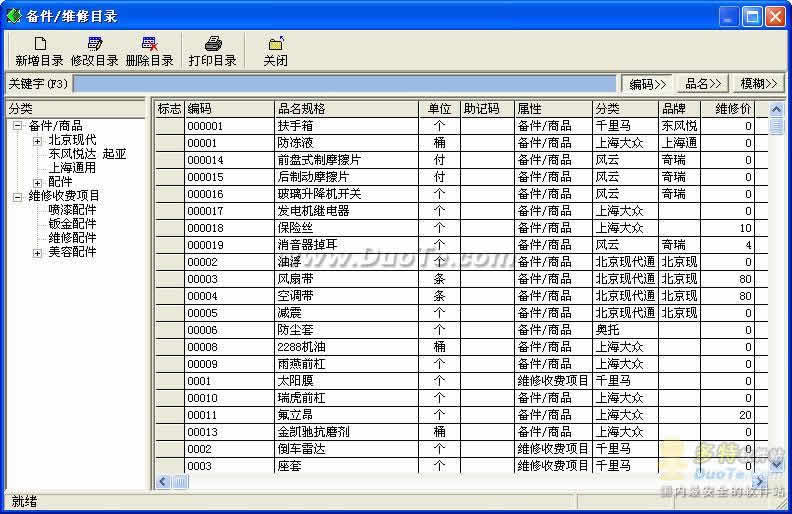
Task: Click the green app icon in title bar
Action: point(14,16)
